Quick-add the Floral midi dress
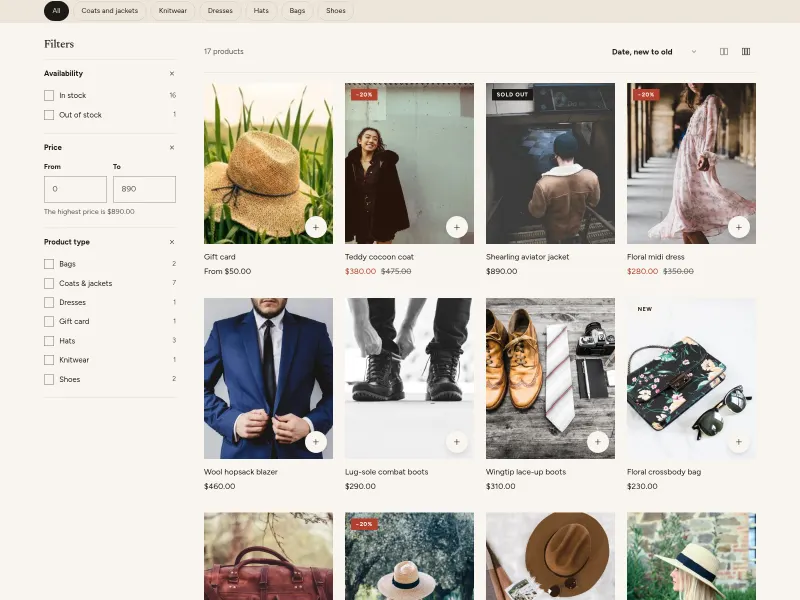 click(x=738, y=227)
